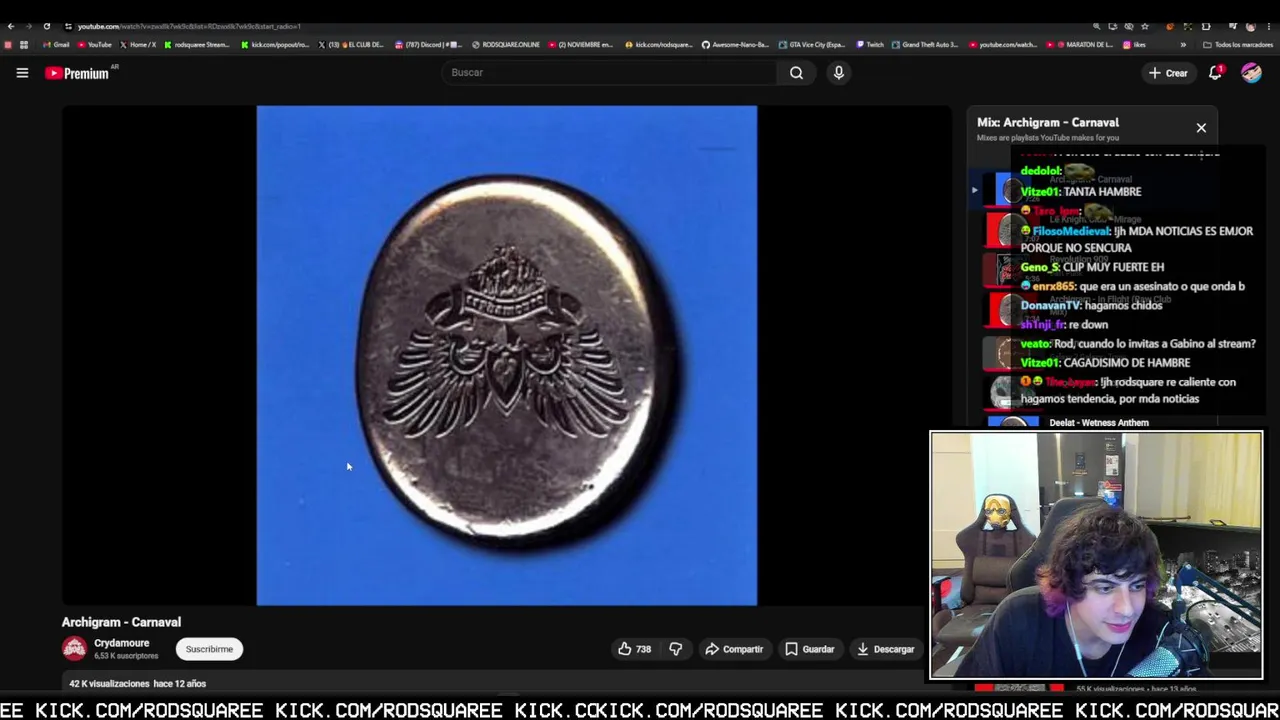Save video with the Guardar button
Image resolution: width=1280 pixels, height=720 pixels.
pyautogui.click(x=809, y=649)
